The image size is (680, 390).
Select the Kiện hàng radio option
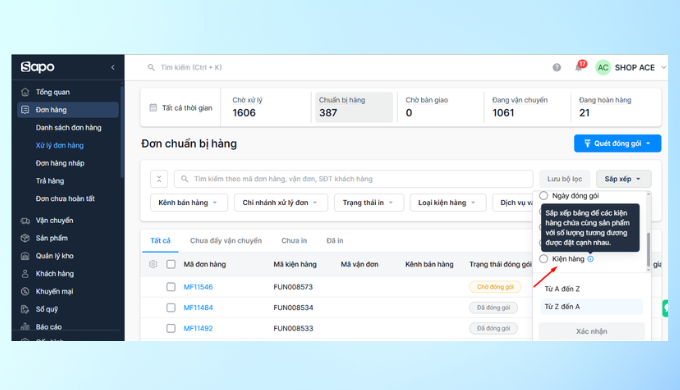[543, 259]
